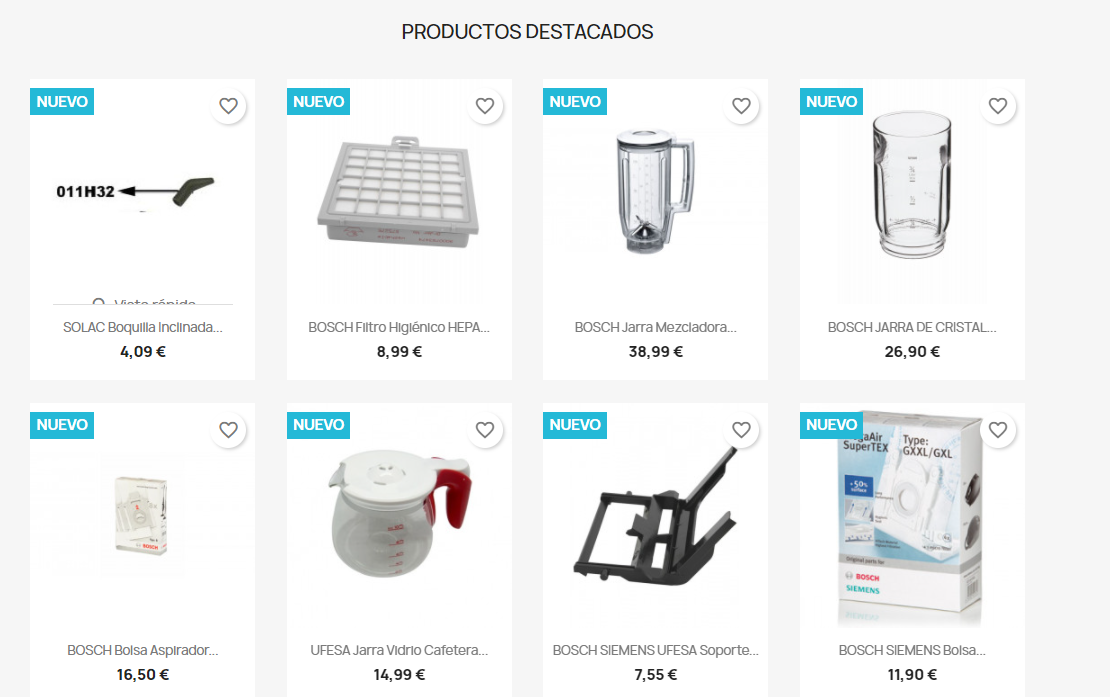Click the glass coffee carafe image
This screenshot has height=697, width=1110.
click(399, 514)
